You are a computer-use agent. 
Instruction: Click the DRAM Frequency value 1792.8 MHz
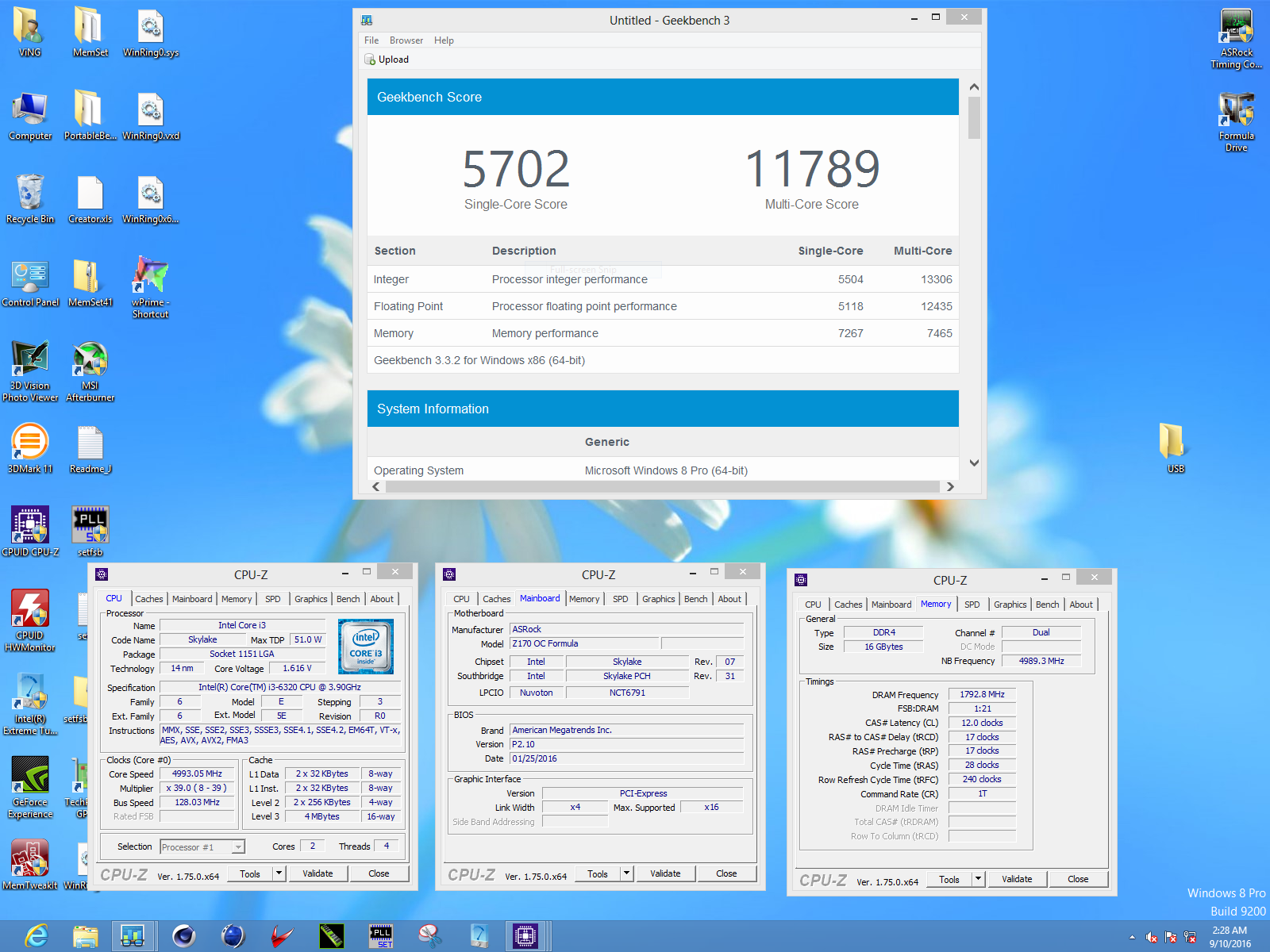[x=982, y=694]
